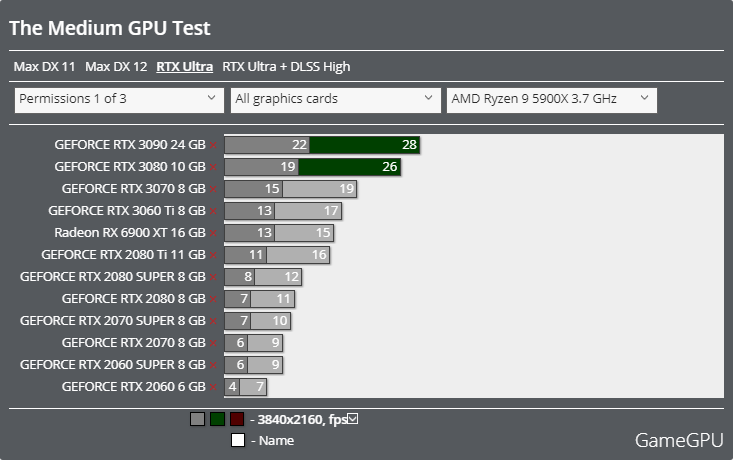Click the white Name legend swatch
Screen dimensions: 733x460
(238, 440)
